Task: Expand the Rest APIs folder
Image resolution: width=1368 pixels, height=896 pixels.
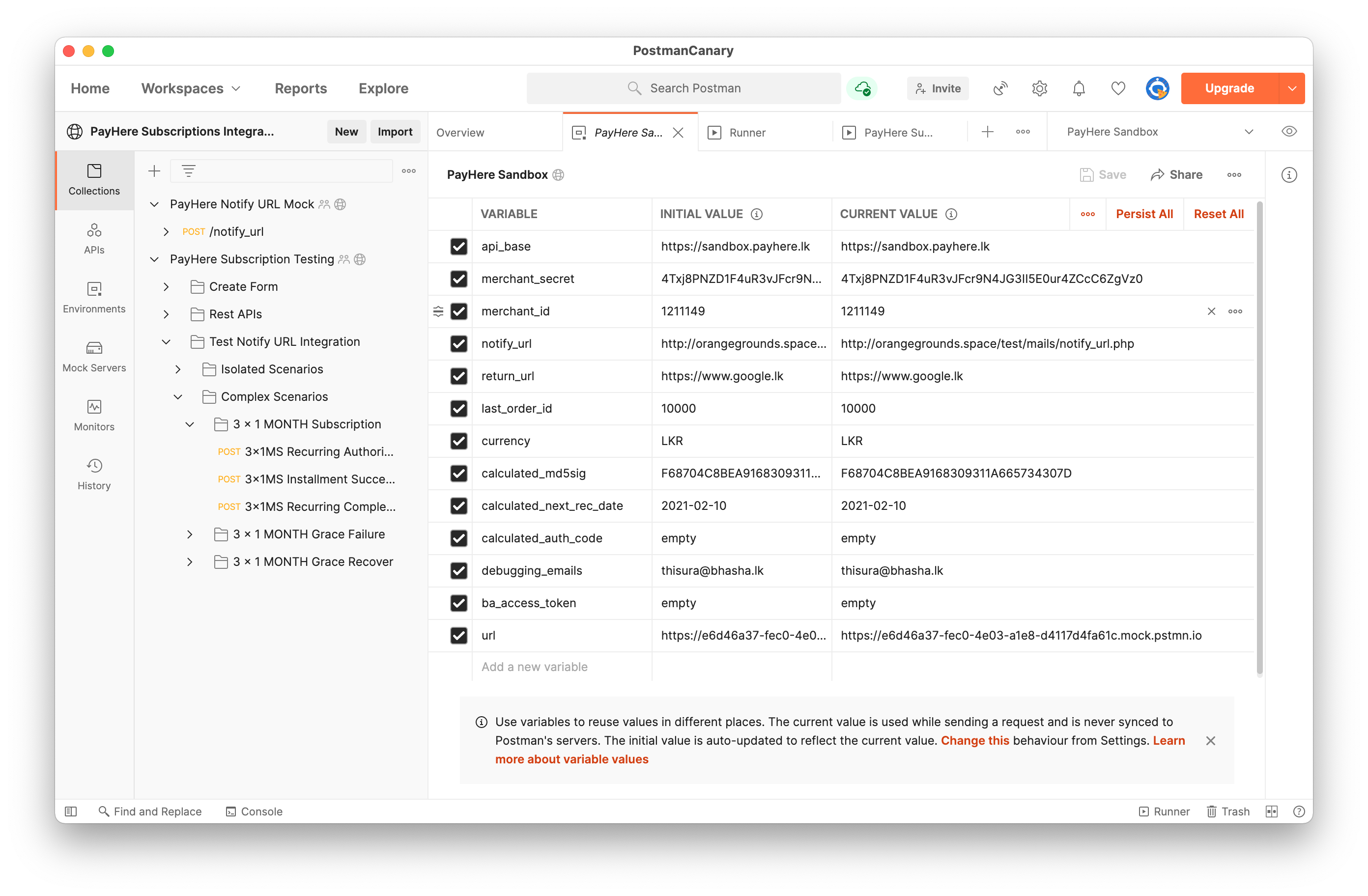Action: tap(166, 314)
